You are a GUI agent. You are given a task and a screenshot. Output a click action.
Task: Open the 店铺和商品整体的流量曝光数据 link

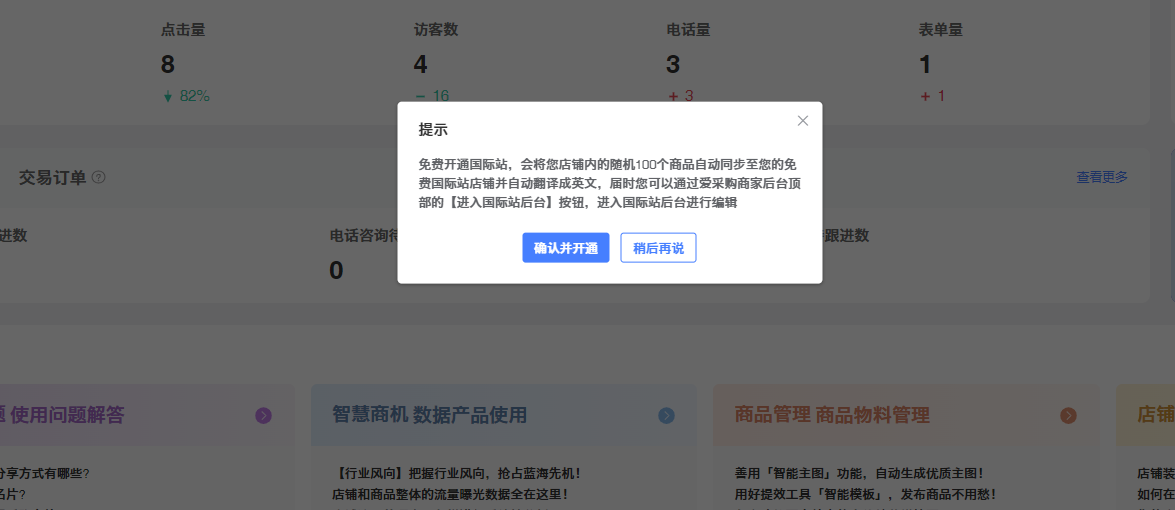tap(450, 494)
